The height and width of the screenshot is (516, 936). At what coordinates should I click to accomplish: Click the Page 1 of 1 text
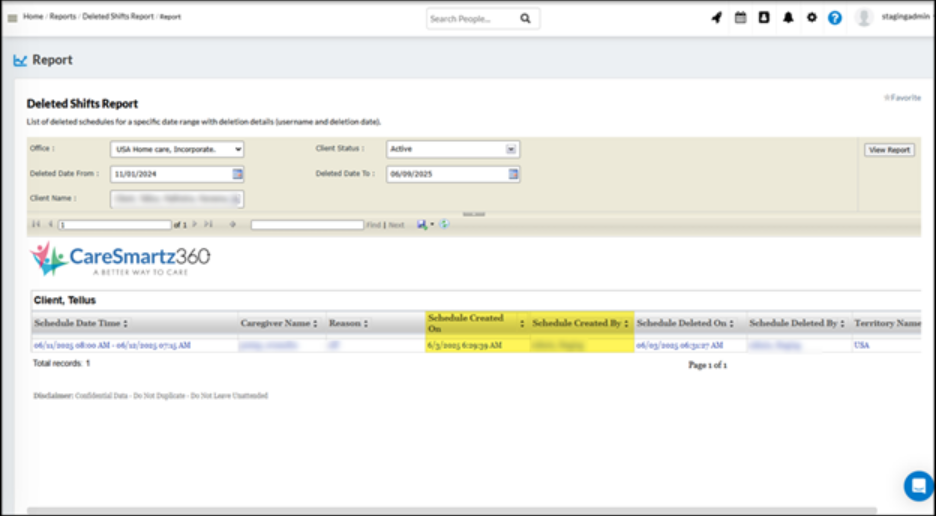[707, 365]
